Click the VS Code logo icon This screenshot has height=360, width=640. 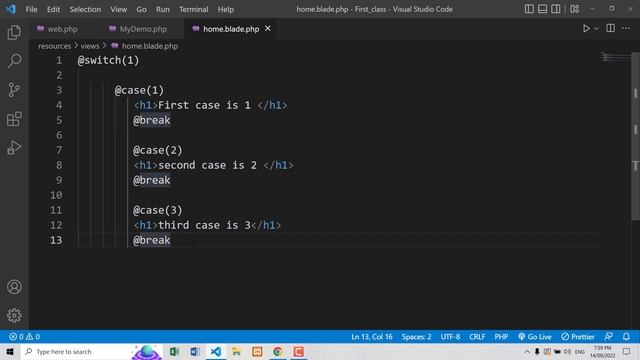(11, 9)
